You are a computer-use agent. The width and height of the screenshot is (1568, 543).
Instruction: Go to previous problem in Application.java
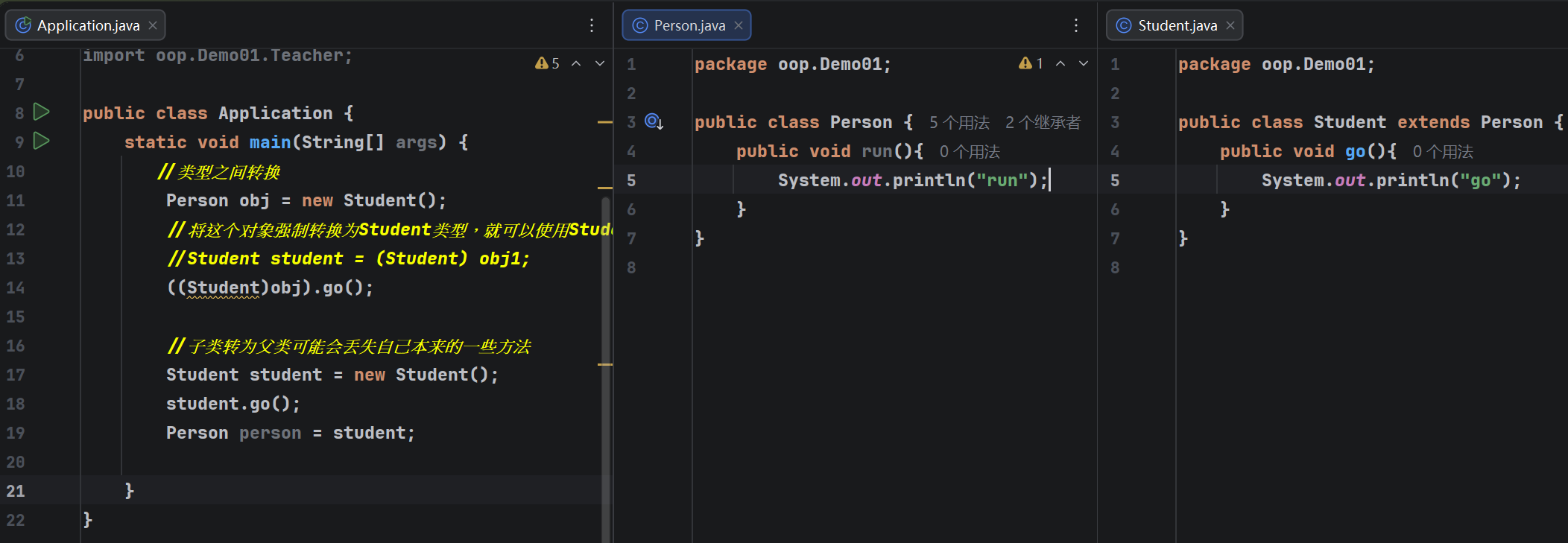[x=576, y=63]
